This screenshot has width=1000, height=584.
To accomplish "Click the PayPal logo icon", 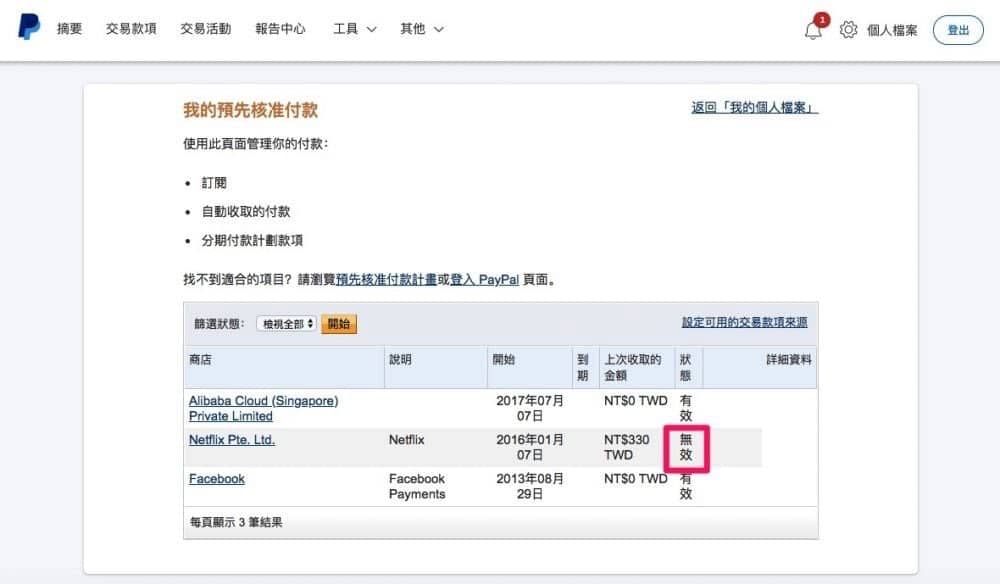I will point(29,27).
